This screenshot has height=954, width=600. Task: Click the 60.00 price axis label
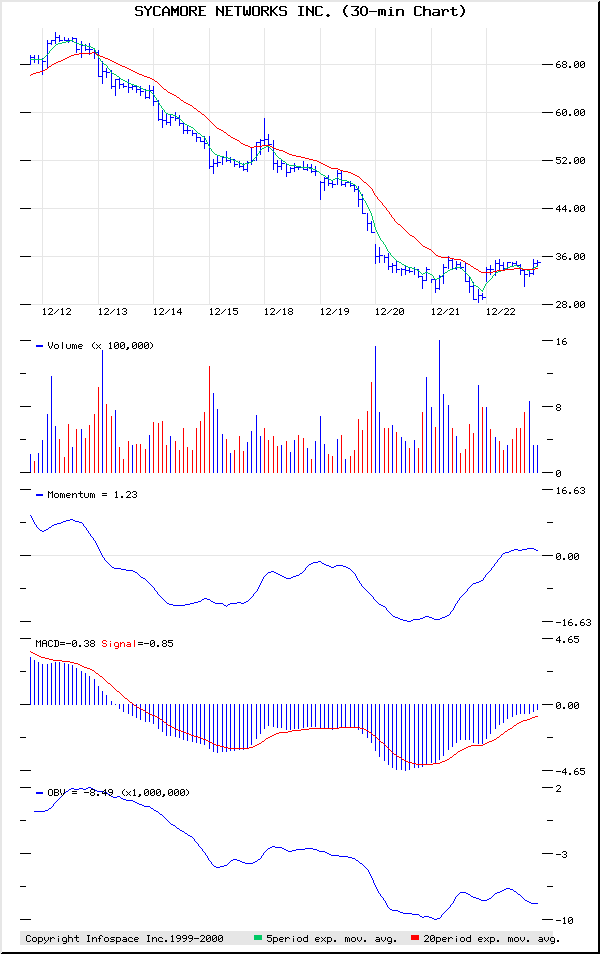570,113
